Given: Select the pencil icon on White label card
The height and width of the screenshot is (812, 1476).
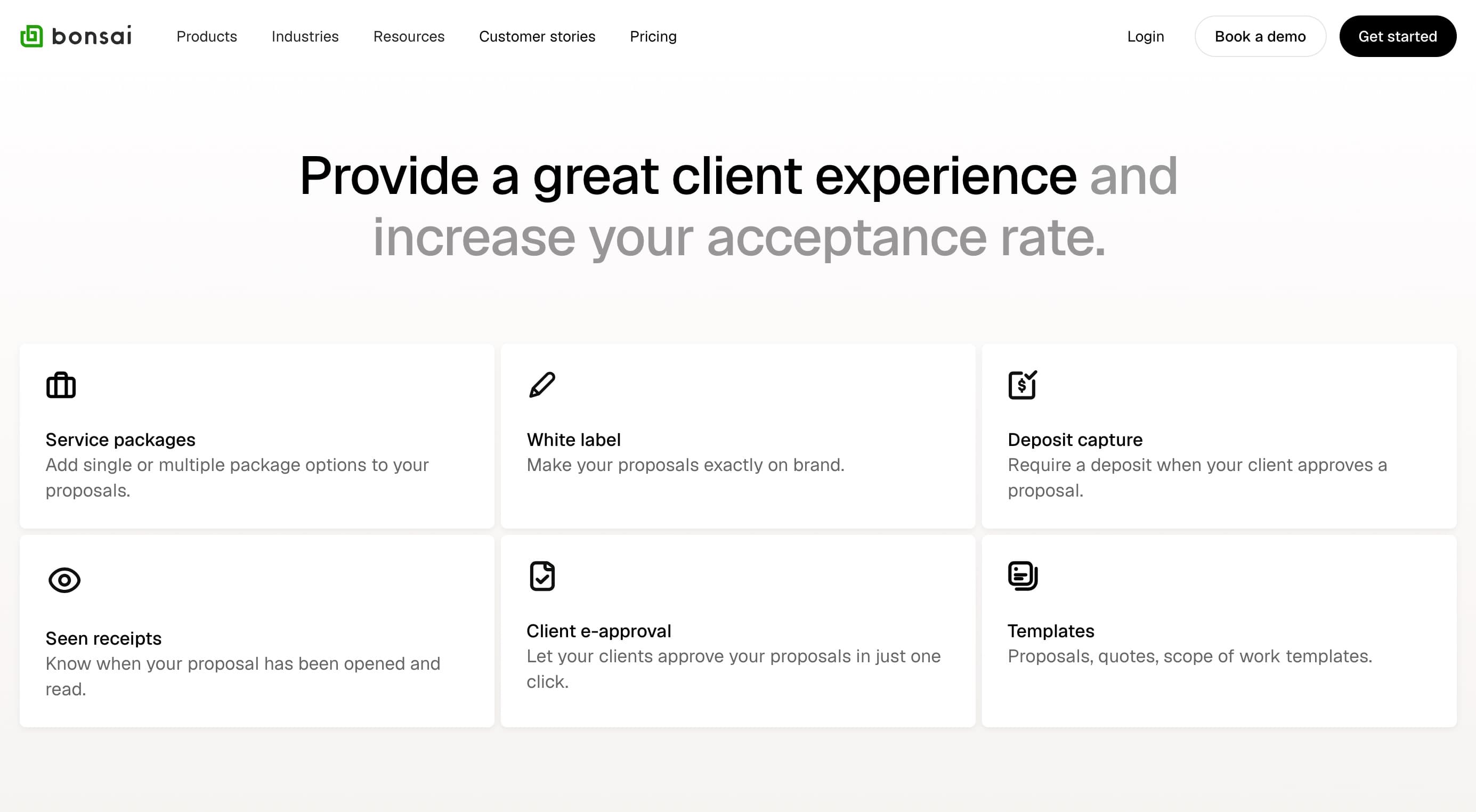Looking at the screenshot, I should (x=542, y=385).
